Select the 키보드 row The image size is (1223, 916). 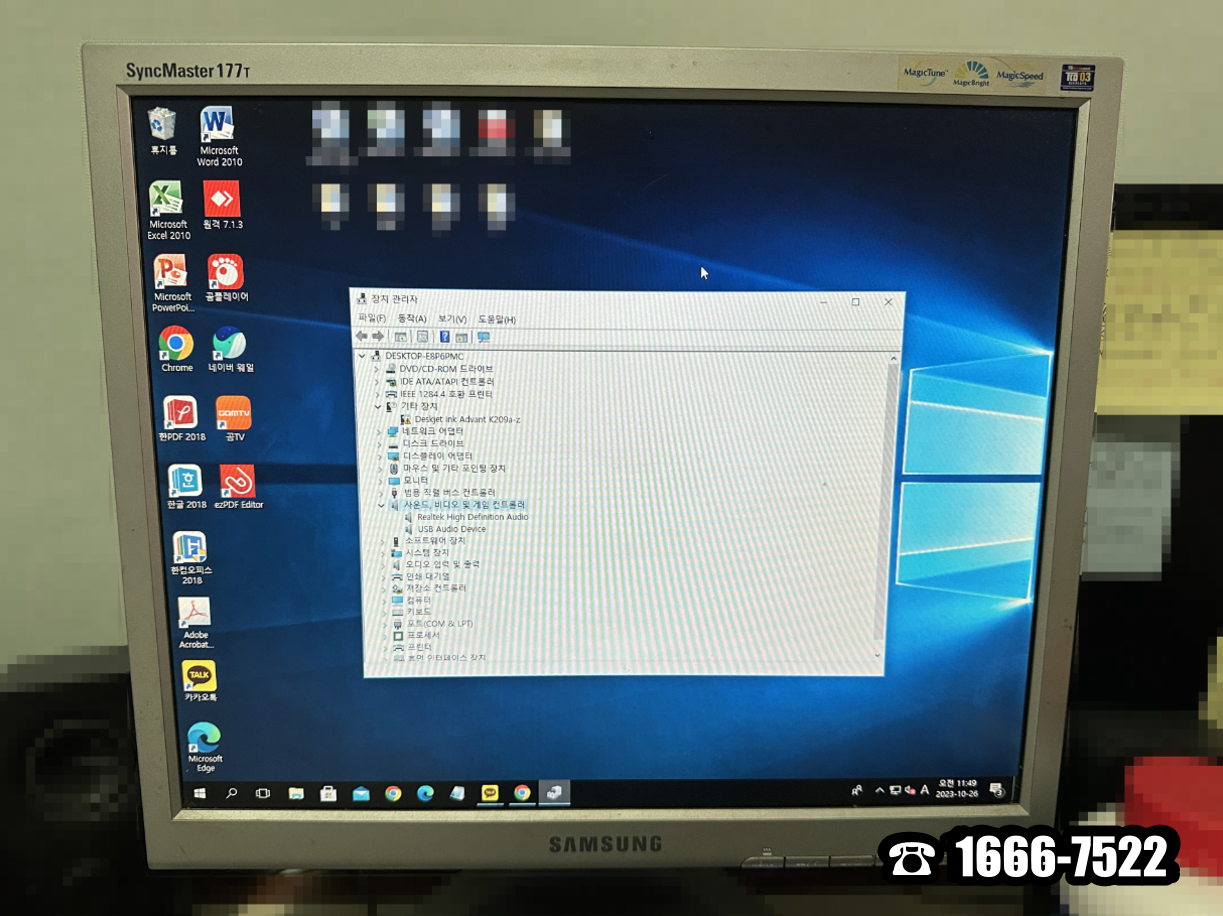412,612
